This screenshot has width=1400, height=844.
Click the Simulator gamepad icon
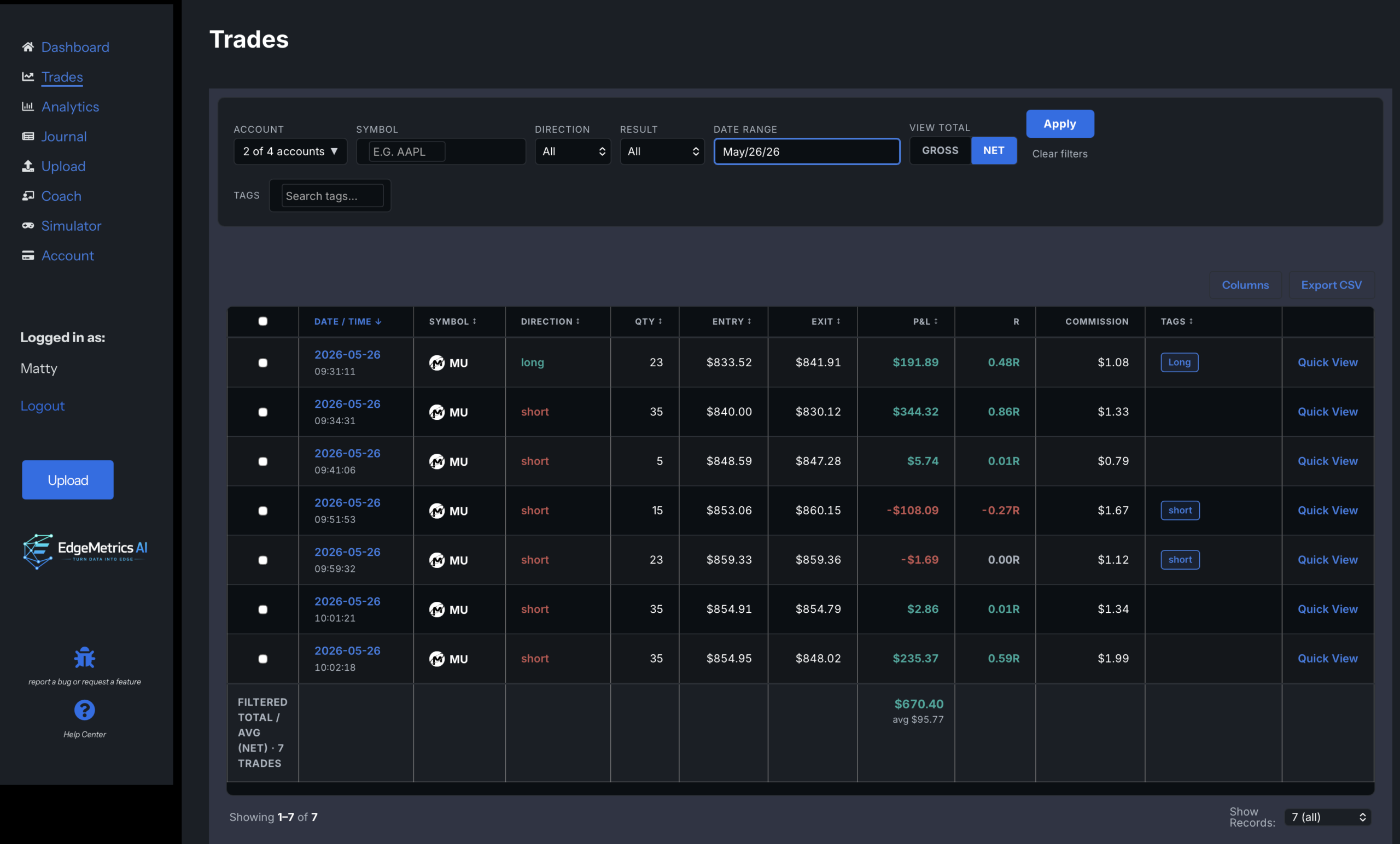click(x=28, y=225)
